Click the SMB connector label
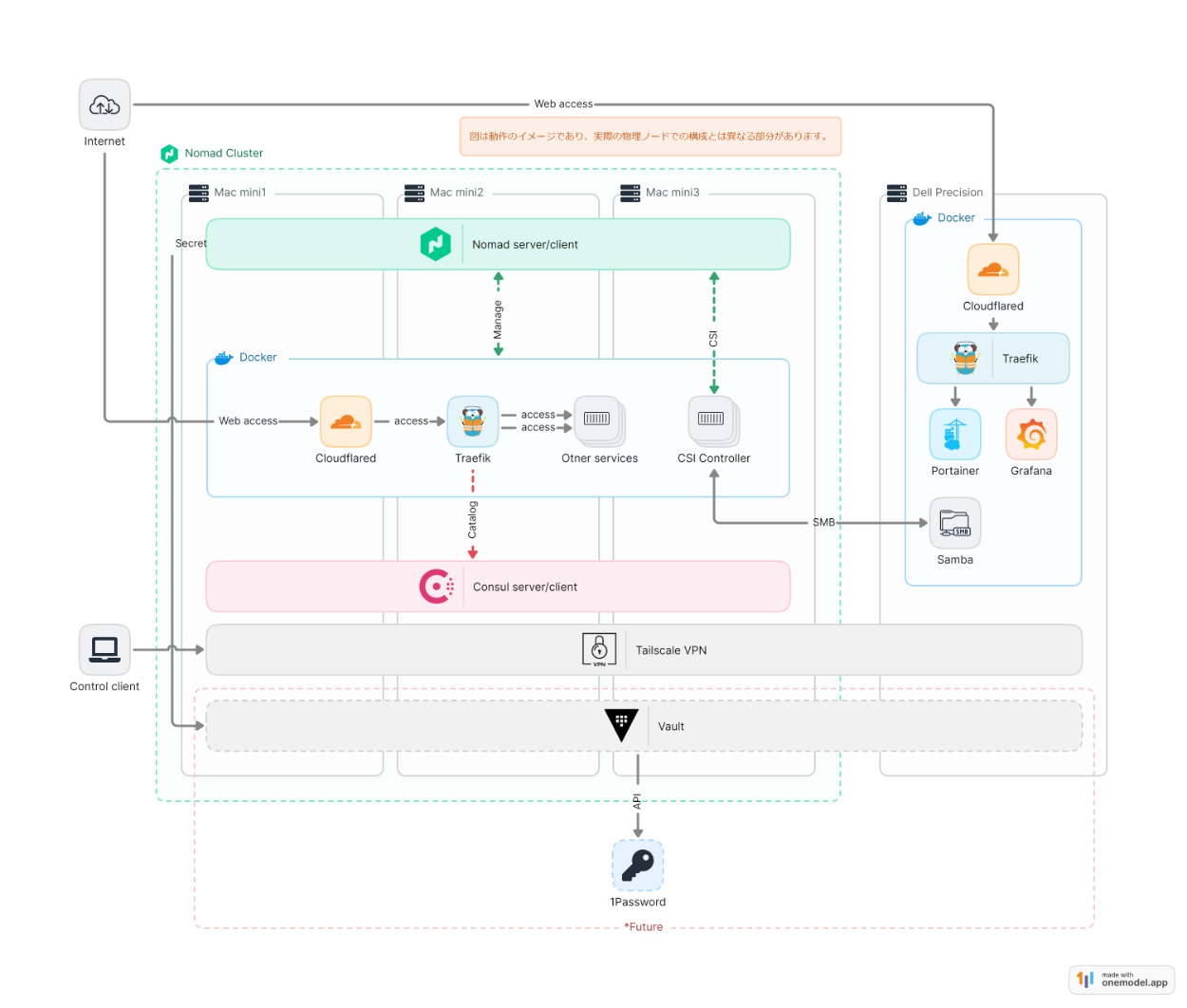Screen dimensions: 1187x1008 tap(823, 523)
